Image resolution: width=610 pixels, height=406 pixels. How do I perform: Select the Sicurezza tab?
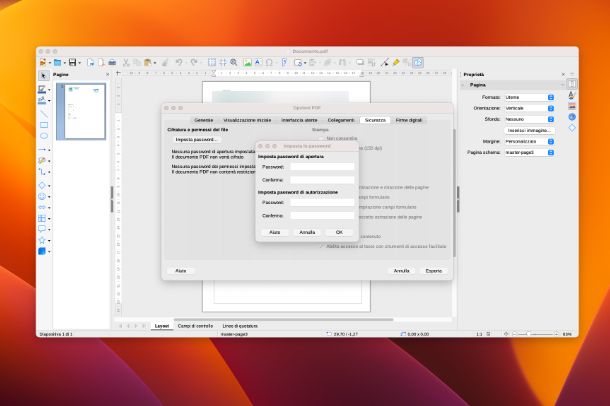(x=375, y=120)
